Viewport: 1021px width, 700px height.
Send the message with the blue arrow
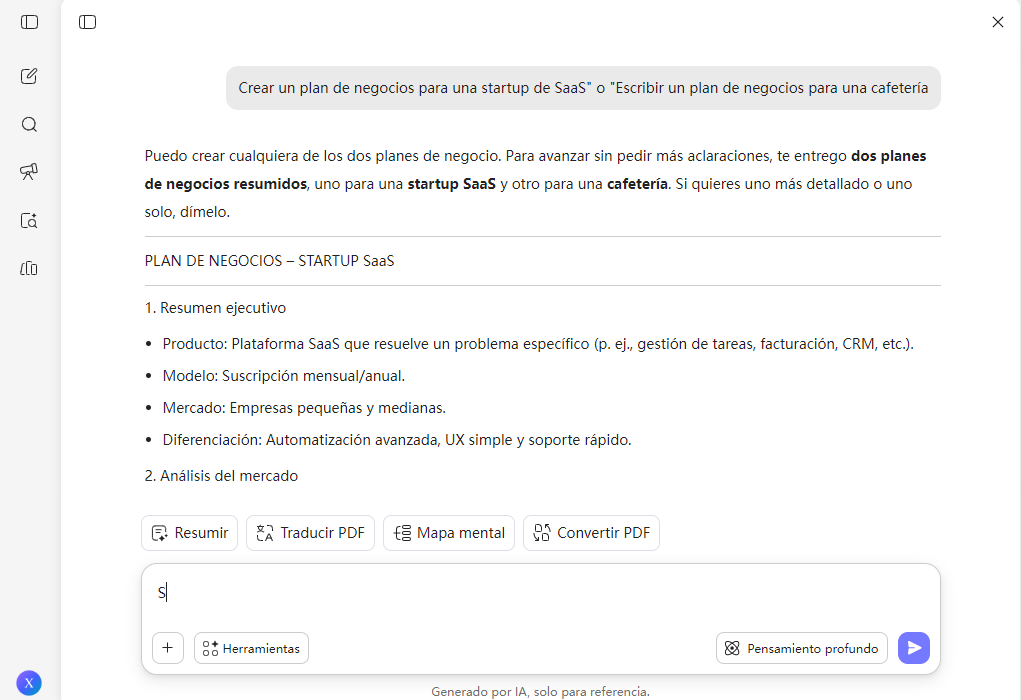point(913,648)
